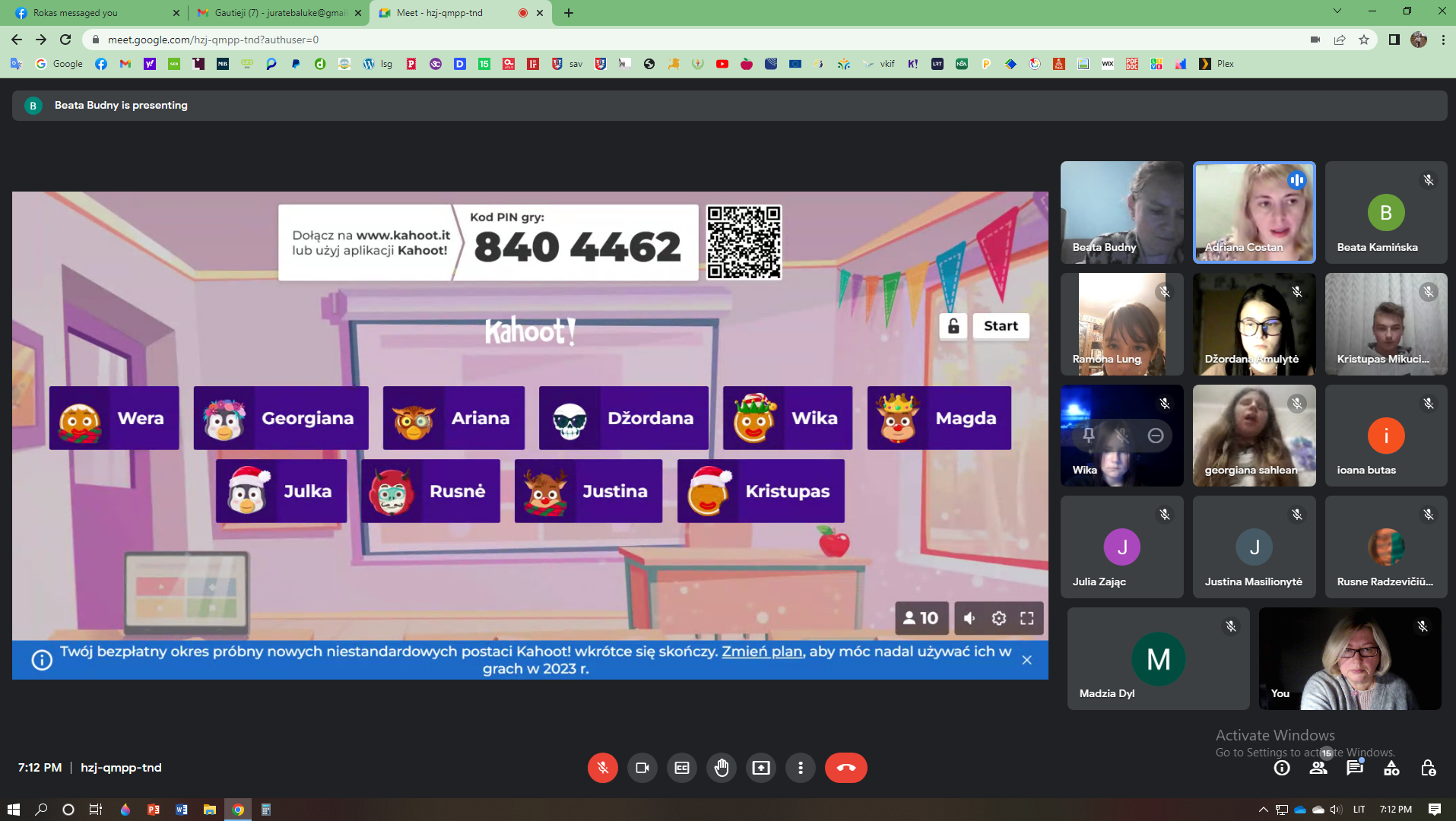
Task: Open chat with everyone panel
Action: click(1355, 768)
